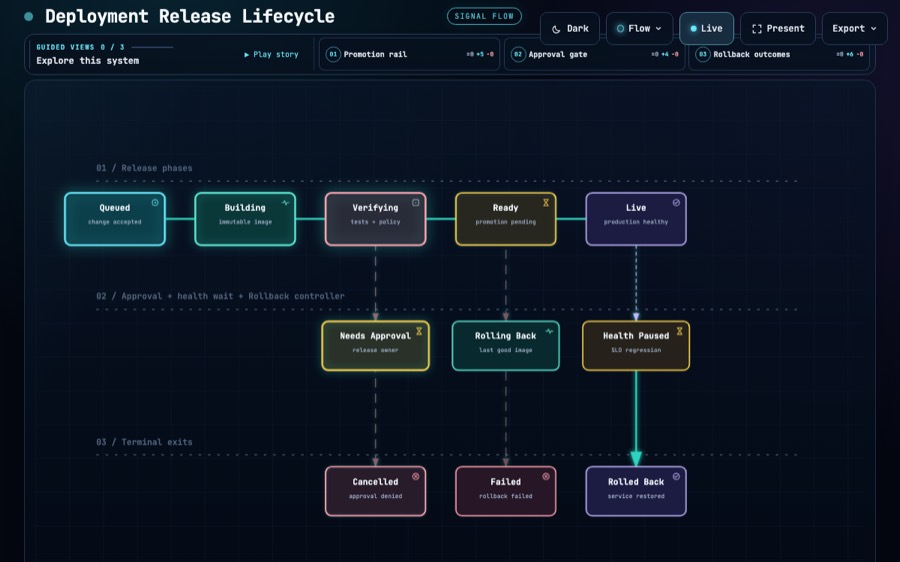Screen dimensions: 900x562
Task: Select the Ready node
Action: coord(506,219)
